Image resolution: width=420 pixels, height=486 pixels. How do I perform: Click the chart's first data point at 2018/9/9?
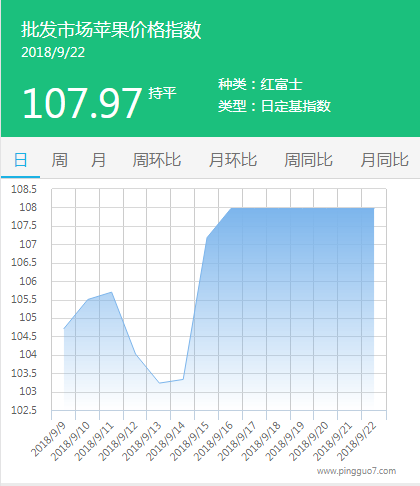(x=64, y=329)
